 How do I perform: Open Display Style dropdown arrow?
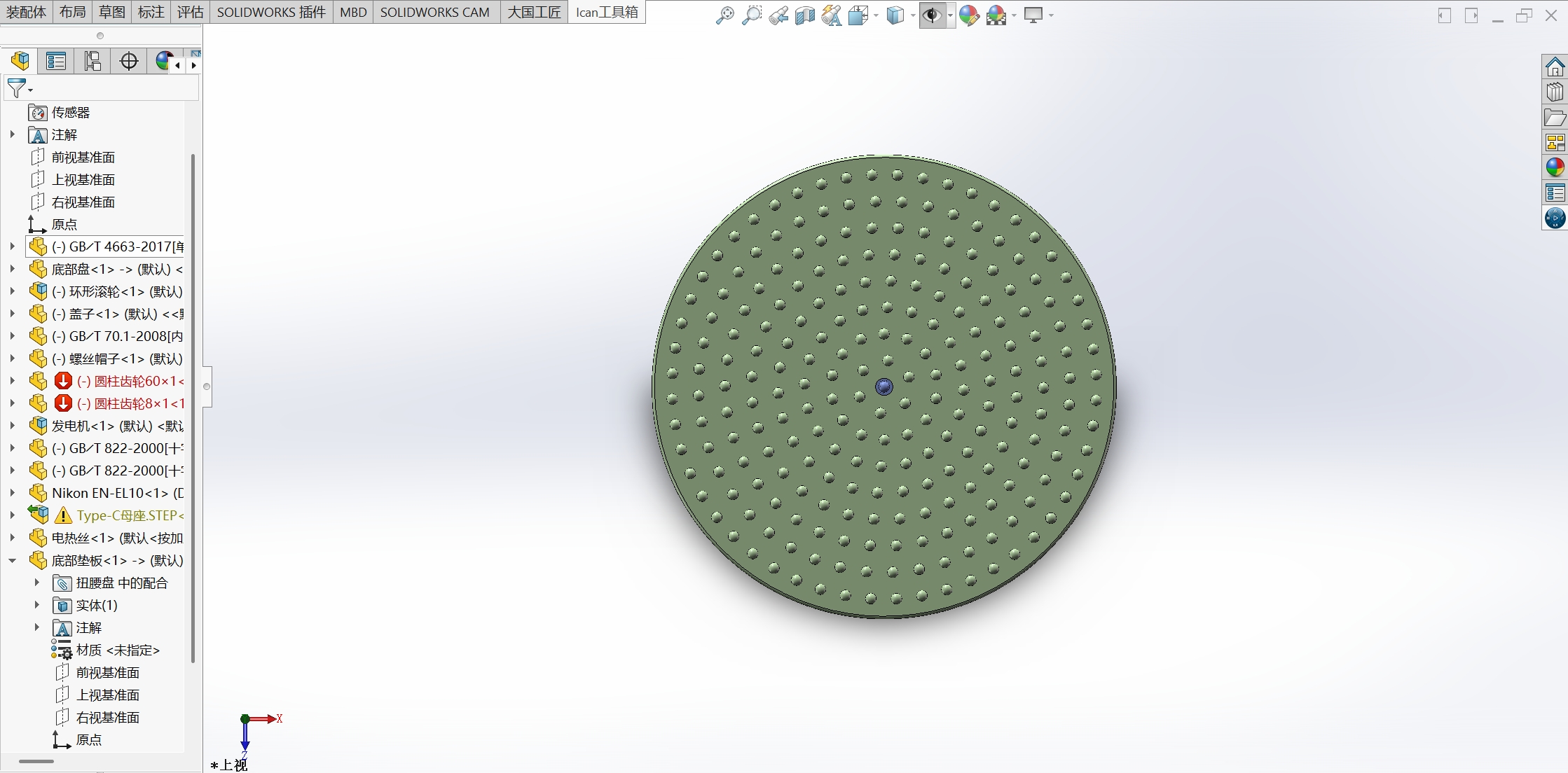(x=913, y=15)
